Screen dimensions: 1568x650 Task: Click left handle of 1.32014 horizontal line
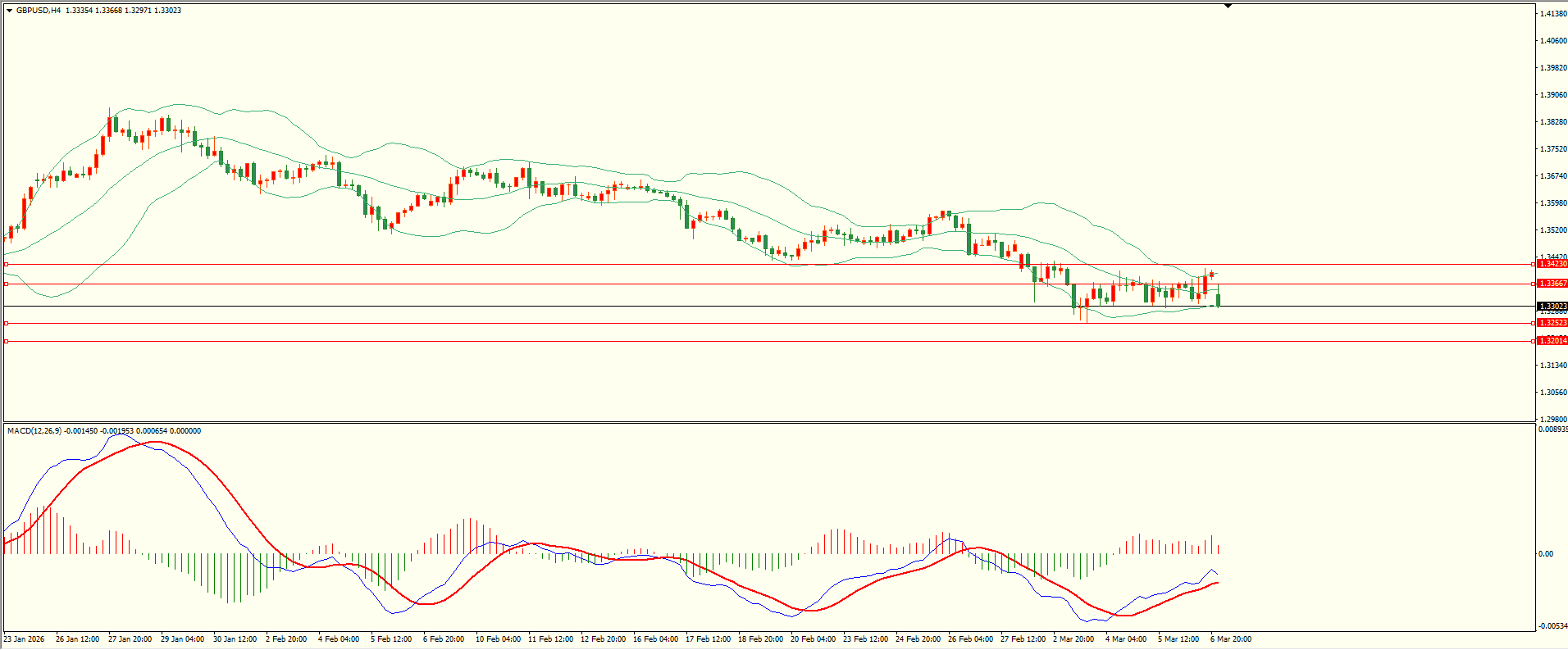[7, 341]
